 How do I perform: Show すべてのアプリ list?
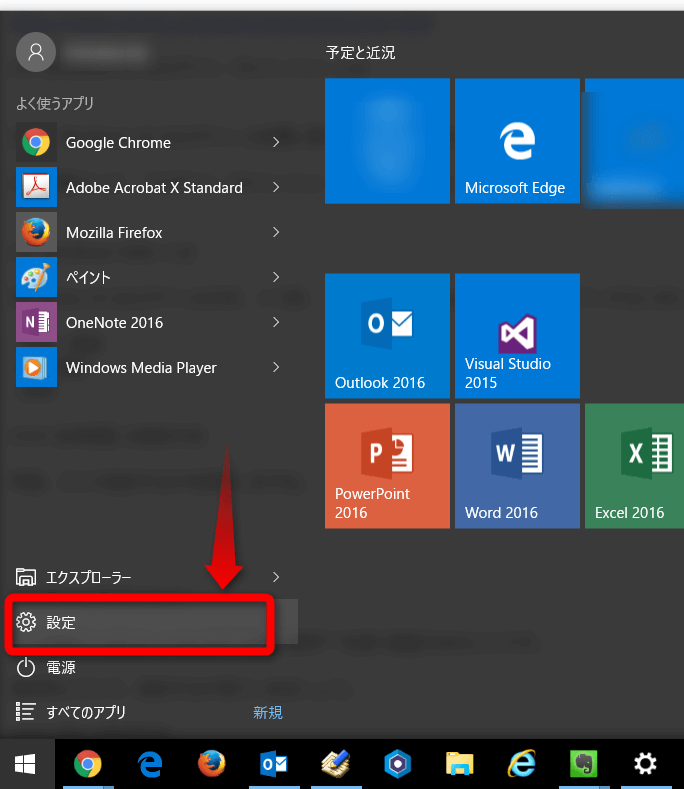(x=86, y=712)
